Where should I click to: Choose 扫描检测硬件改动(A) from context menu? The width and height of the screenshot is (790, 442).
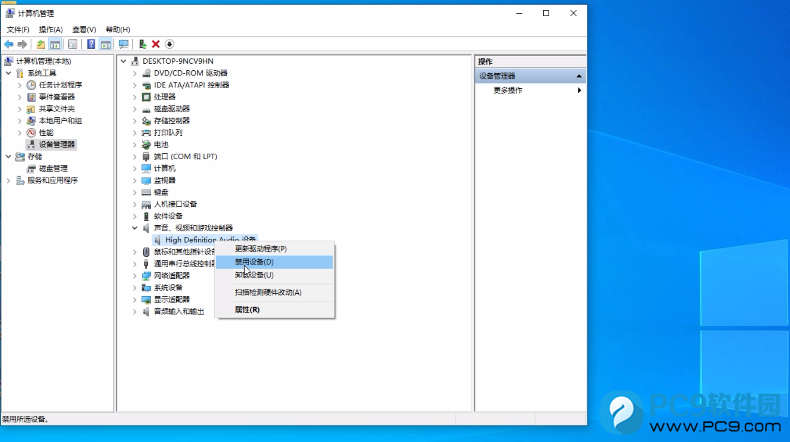pyautogui.click(x=275, y=292)
